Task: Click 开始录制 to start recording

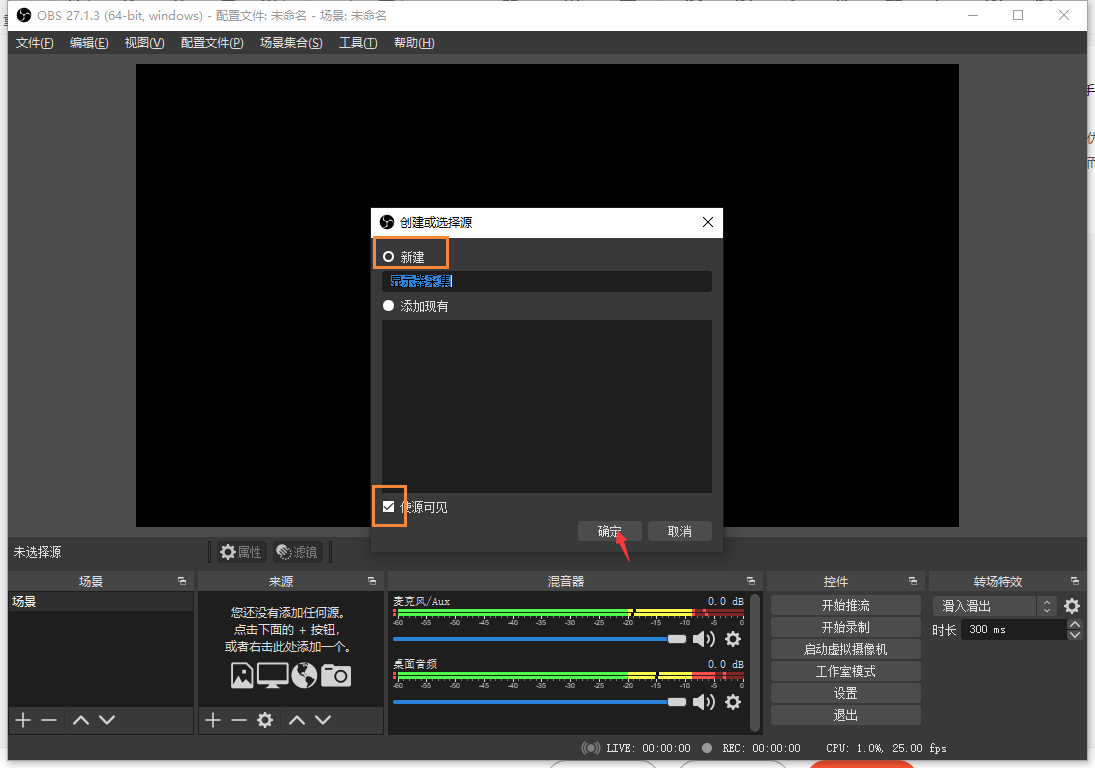Action: coord(844,626)
